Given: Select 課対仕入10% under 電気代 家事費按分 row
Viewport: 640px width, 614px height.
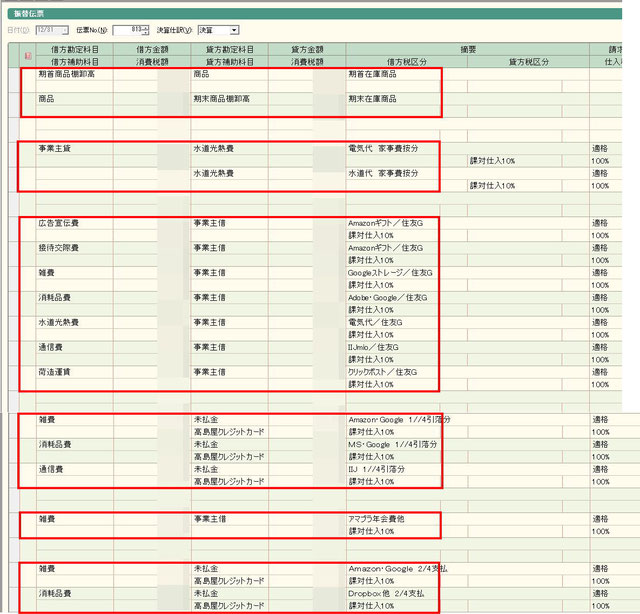Looking at the screenshot, I should point(514,161).
